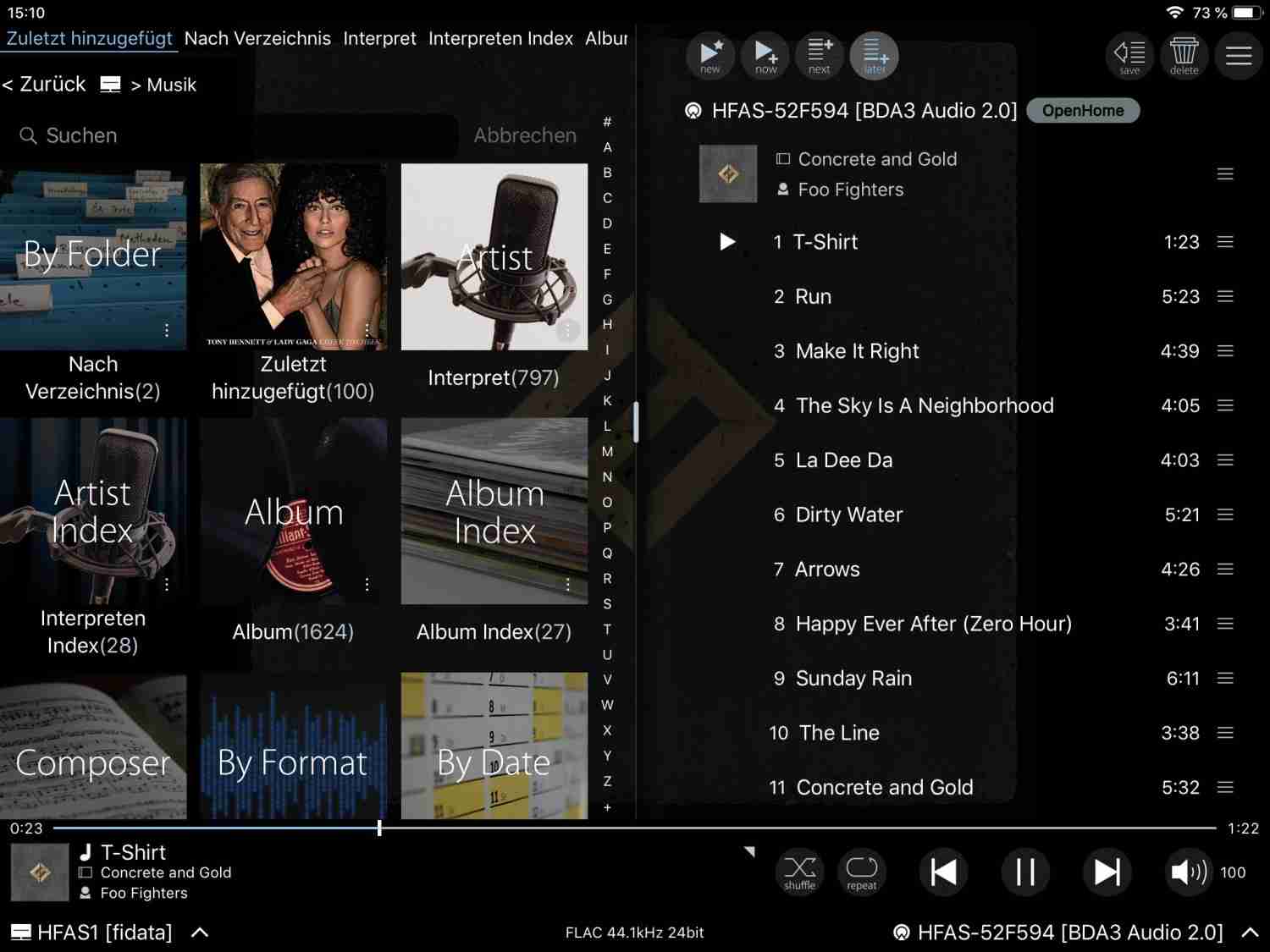Tap the volume speaker icon
The width and height of the screenshot is (1270, 952).
tap(1189, 872)
